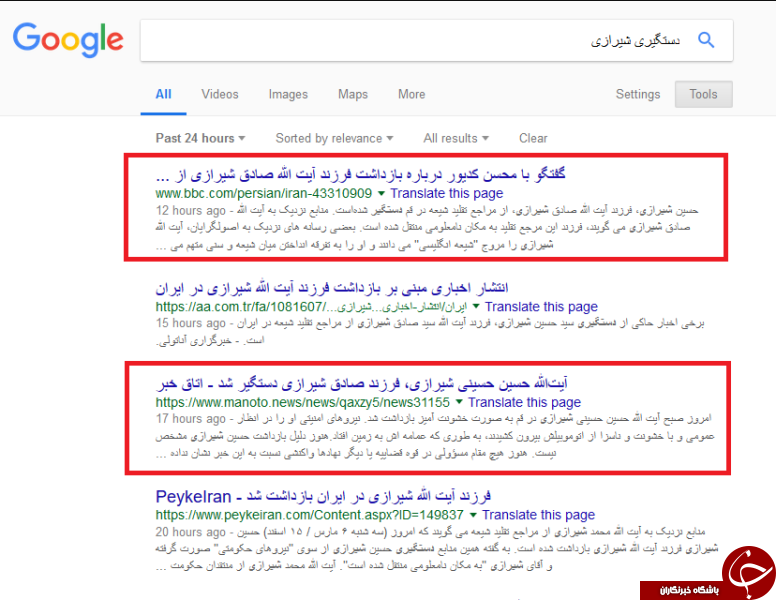776x600 pixels.
Task: Expand the arrow beside the manoto.news URL
Action: coord(459,402)
